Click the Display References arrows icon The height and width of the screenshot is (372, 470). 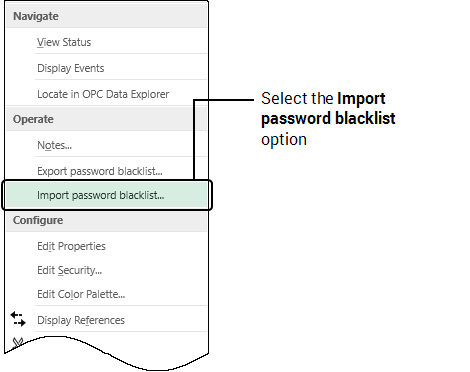[18, 319]
